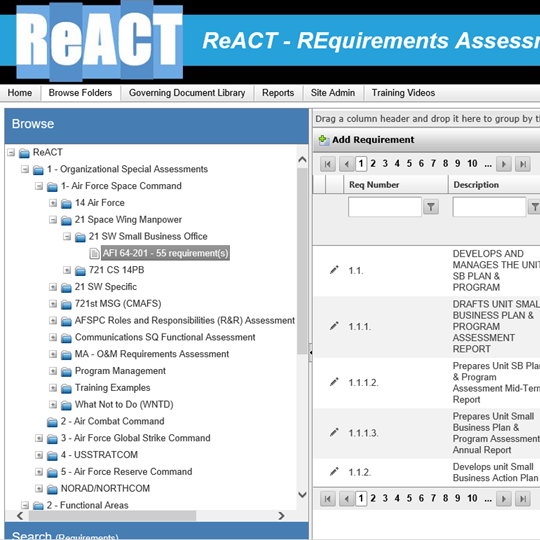Click the 14 Air Force folder icon
Screen dimensions: 540x540
coord(66,204)
